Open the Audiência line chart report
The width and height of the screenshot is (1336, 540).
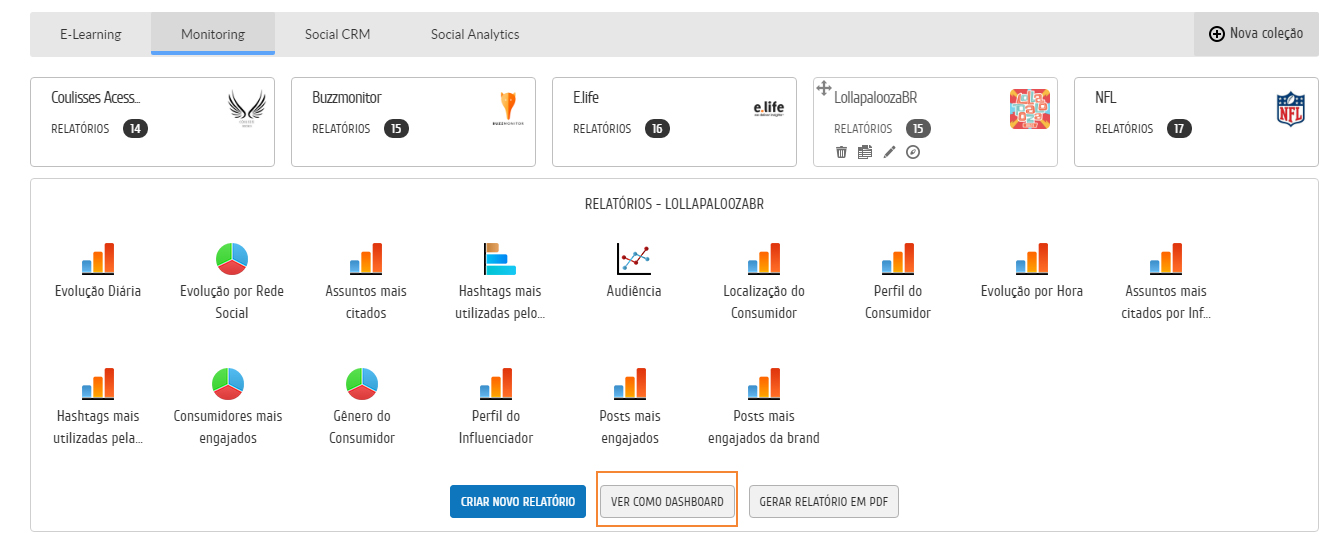pyautogui.click(x=634, y=258)
